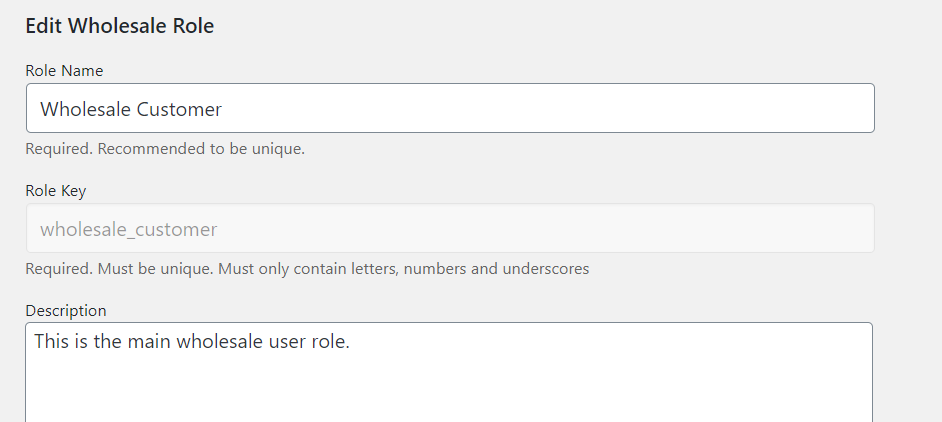Viewport: 942px width, 422px height.
Task: Click the word "user" in the description
Action: tap(284, 341)
